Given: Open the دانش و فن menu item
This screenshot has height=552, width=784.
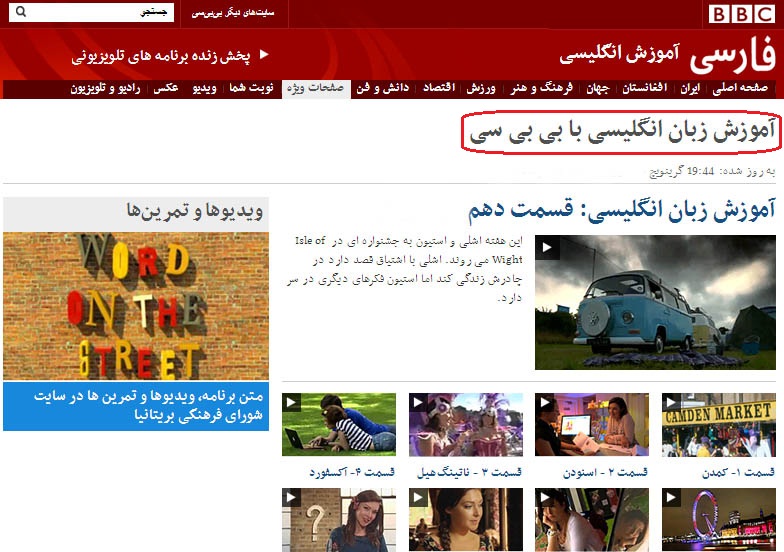Looking at the screenshot, I should click(382, 88).
